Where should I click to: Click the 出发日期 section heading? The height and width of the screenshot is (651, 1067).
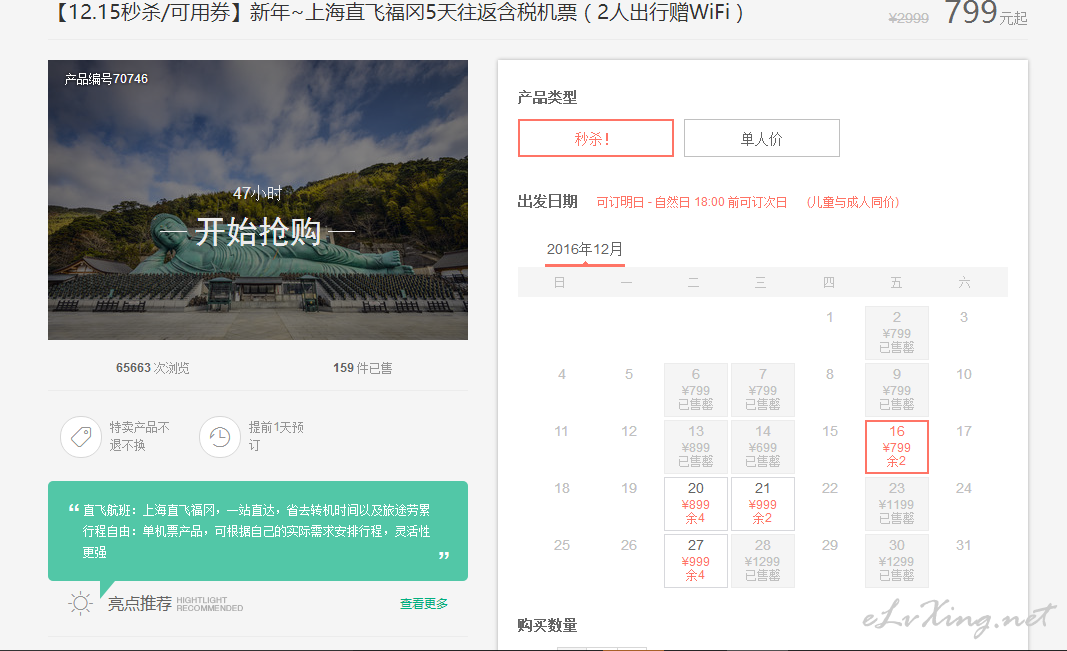point(547,201)
